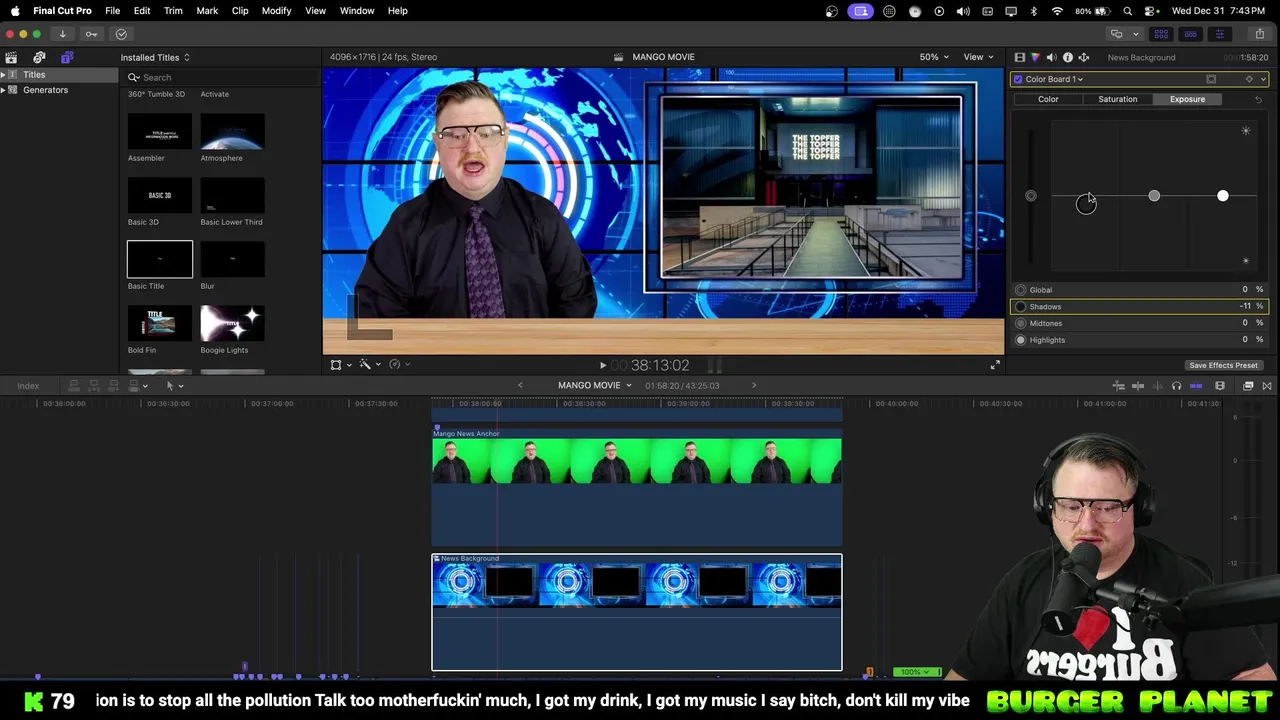Connect clip to primary storyline icon

click(73, 385)
